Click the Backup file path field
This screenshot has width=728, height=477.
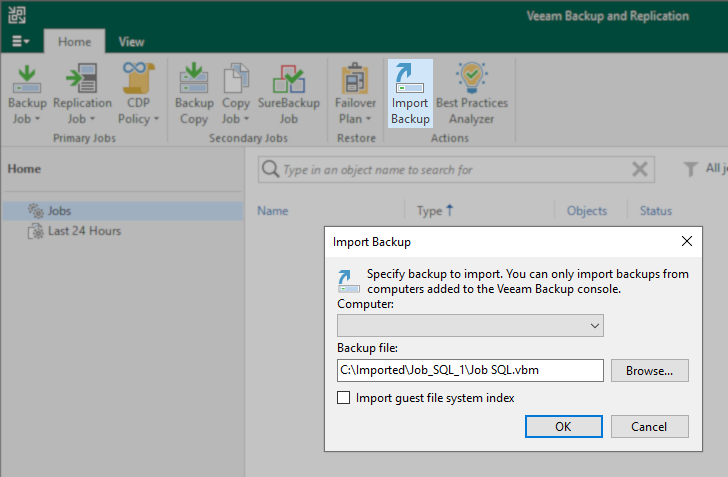click(470, 370)
